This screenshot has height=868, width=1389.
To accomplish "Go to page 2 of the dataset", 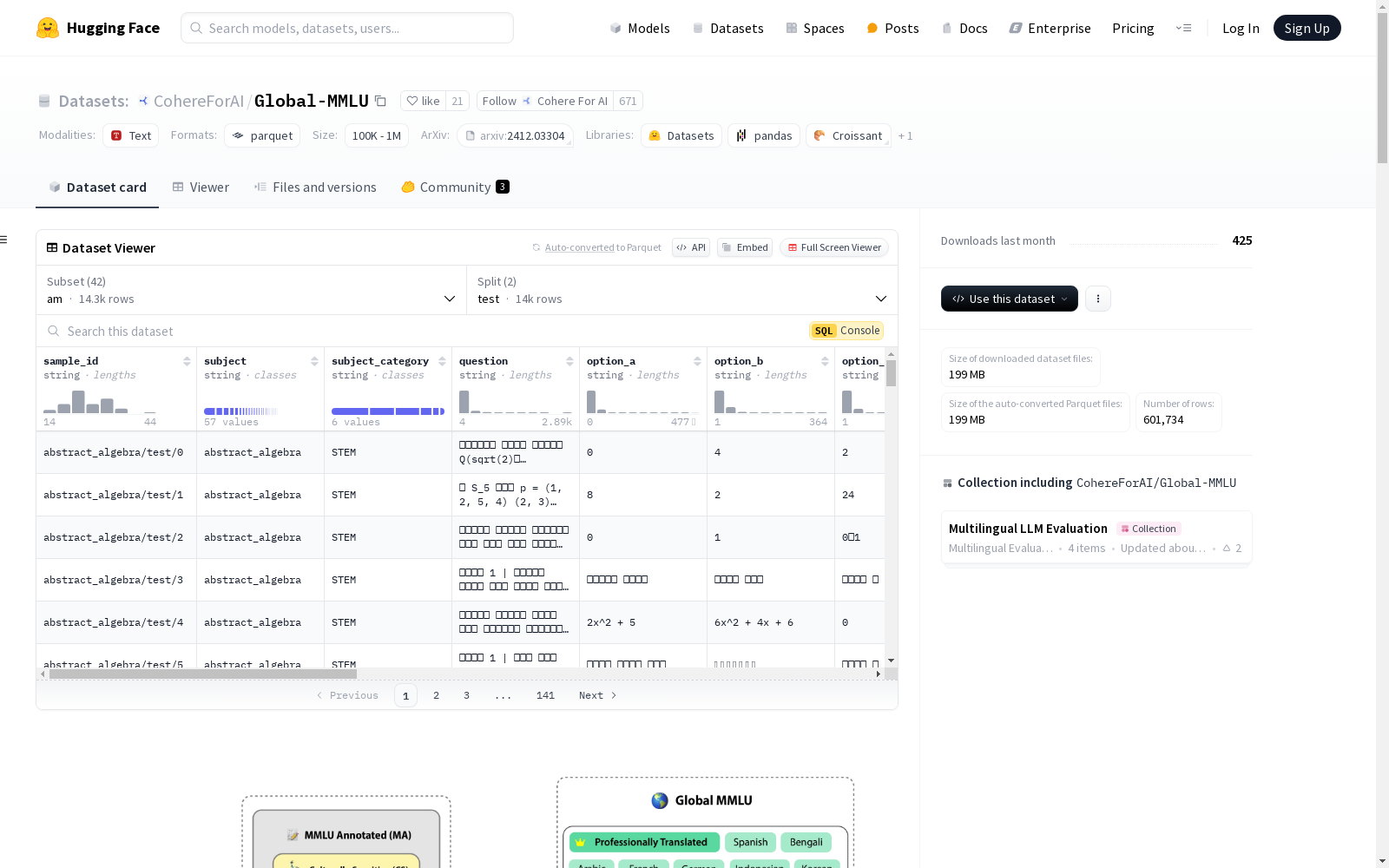I will click(x=436, y=695).
